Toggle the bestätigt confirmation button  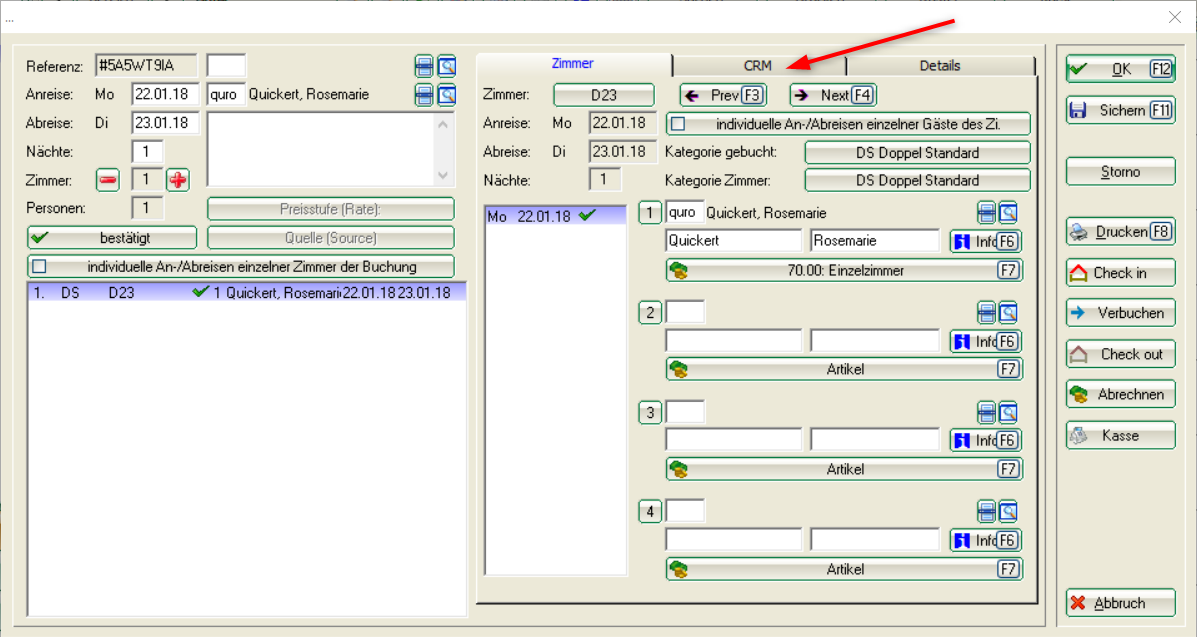pyautogui.click(x=112, y=238)
